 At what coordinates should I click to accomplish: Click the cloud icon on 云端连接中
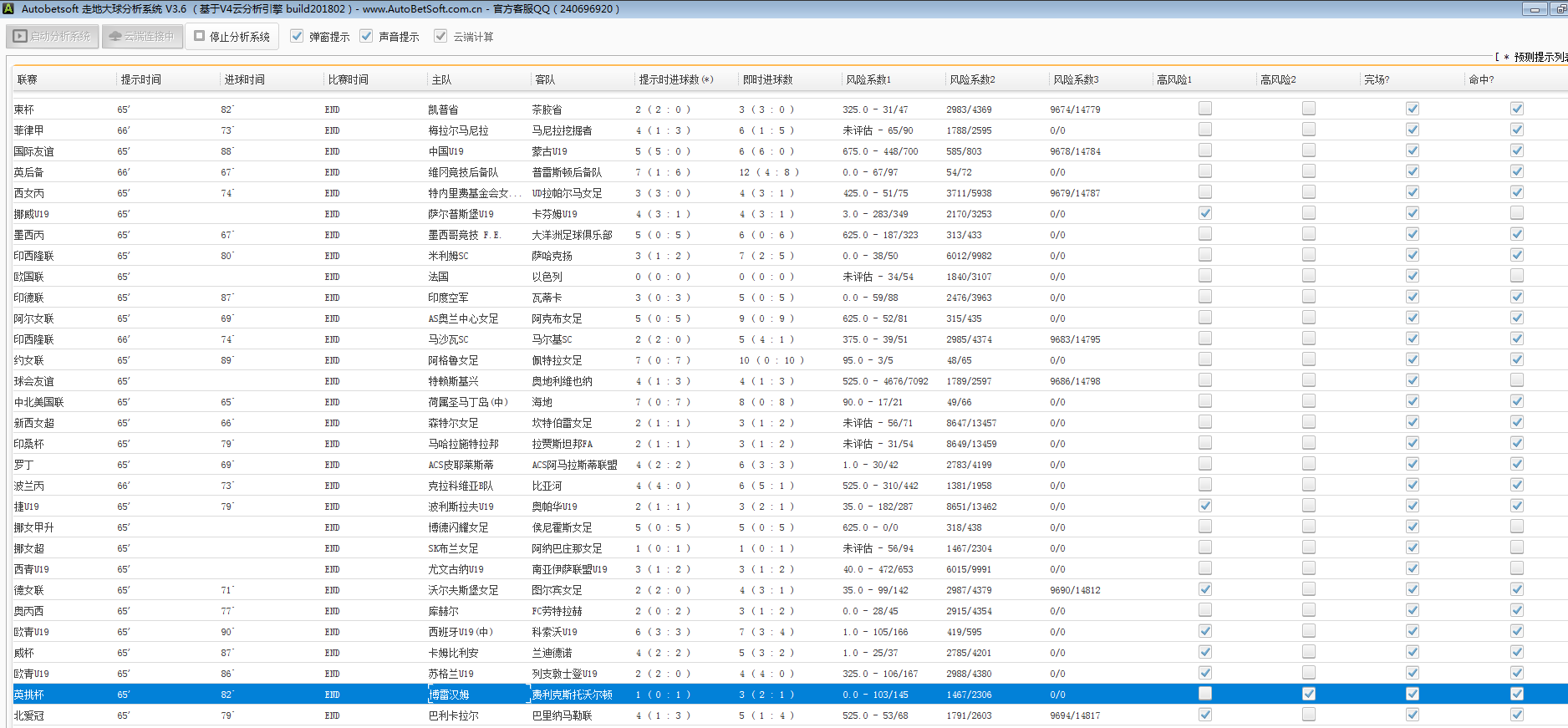[115, 37]
